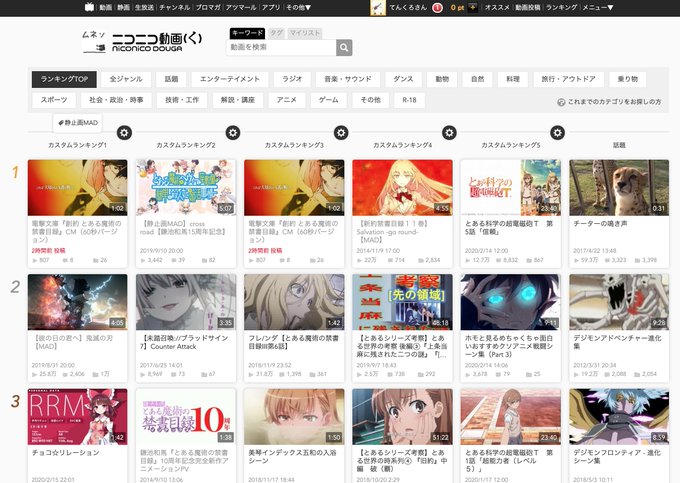The width and height of the screenshot is (680, 483).
Task: Click the magnifier search button
Action: click(x=344, y=47)
